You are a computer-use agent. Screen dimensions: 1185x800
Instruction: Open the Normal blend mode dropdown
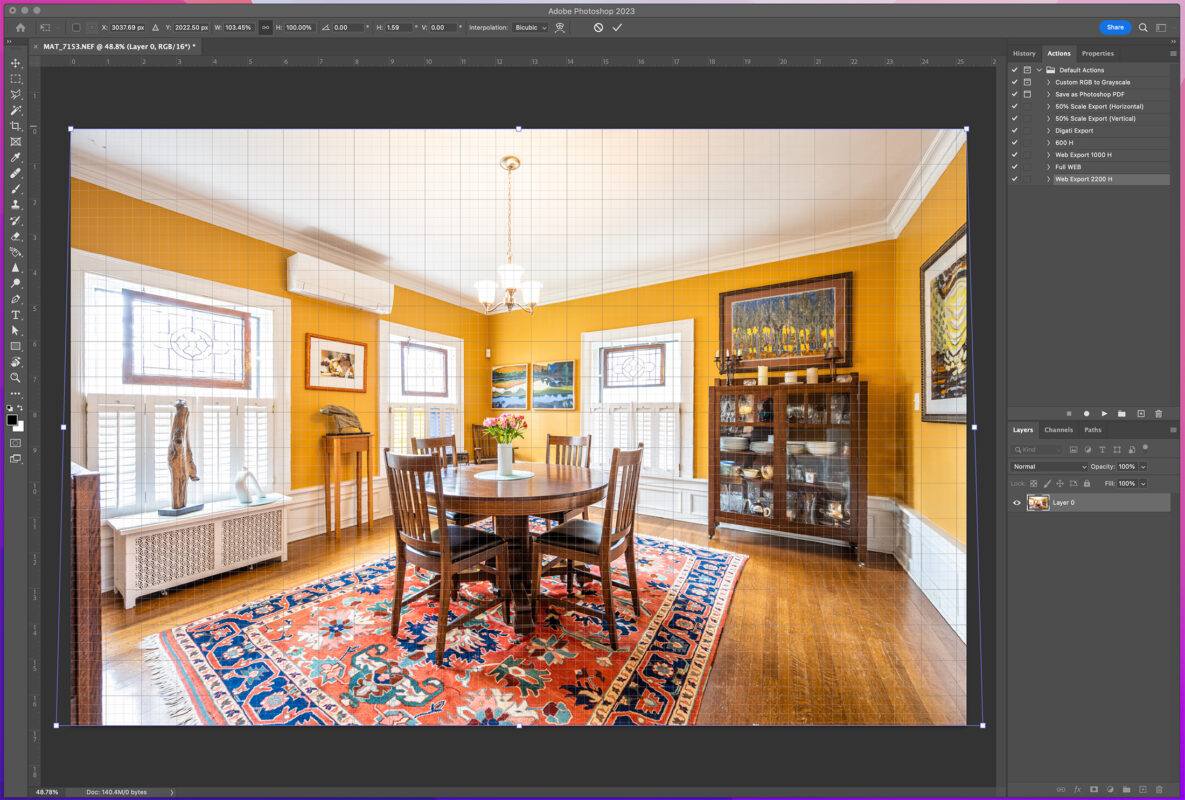click(x=1048, y=467)
